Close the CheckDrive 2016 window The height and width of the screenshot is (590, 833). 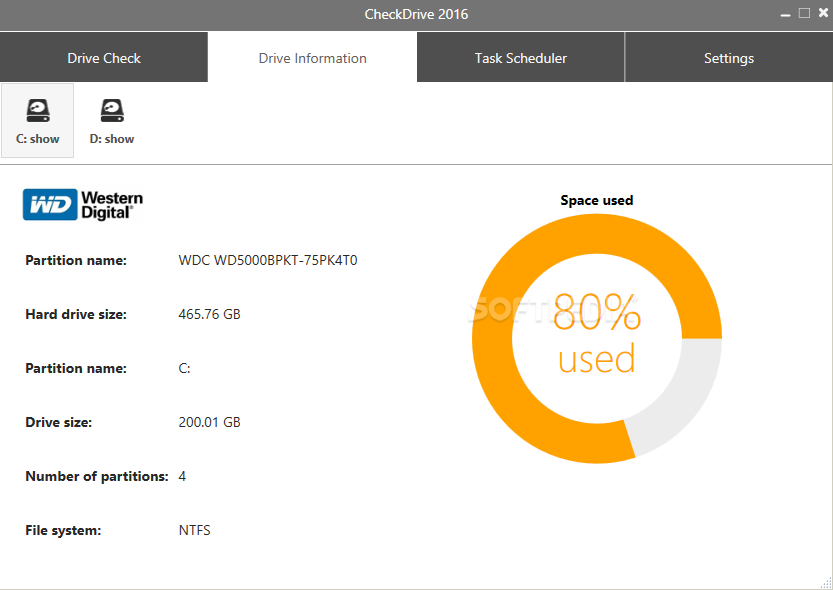(823, 13)
